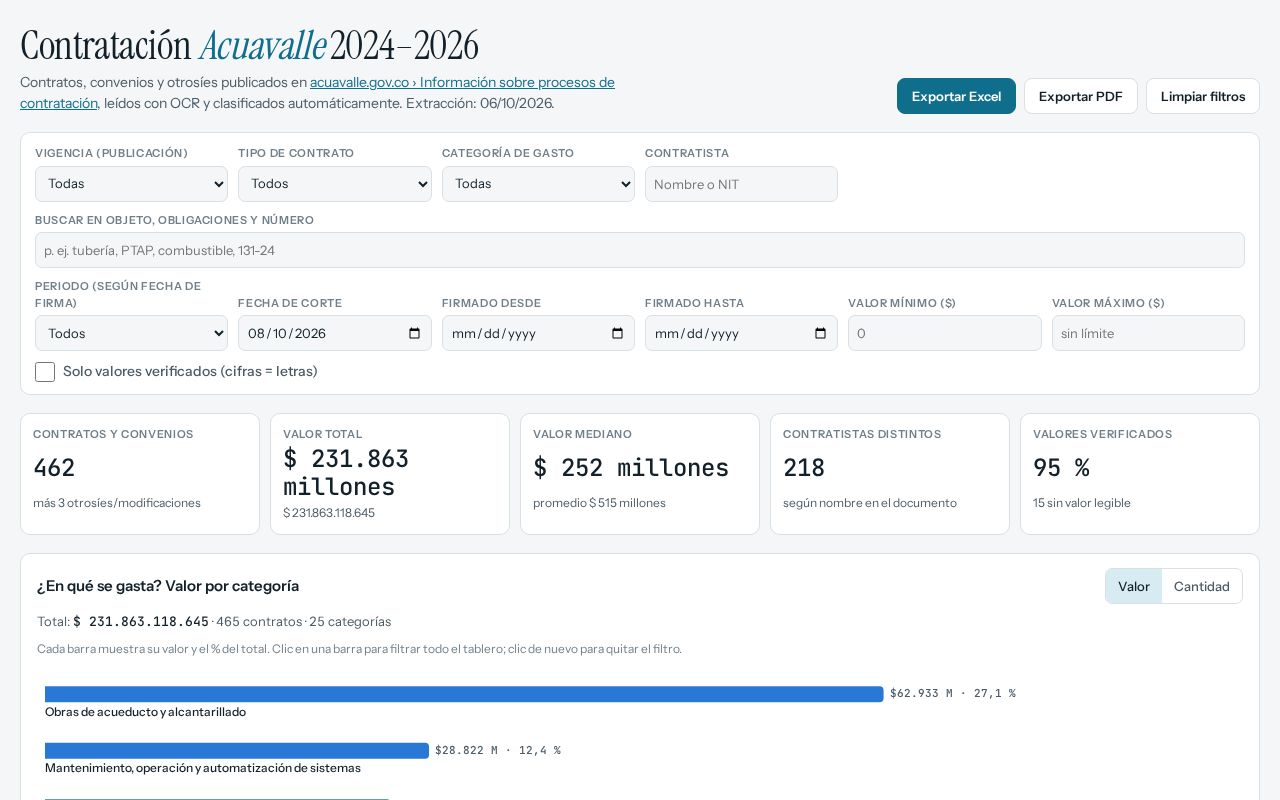Open acuavalle.gov.co contratación link
1280x800 pixels.
coord(462,82)
